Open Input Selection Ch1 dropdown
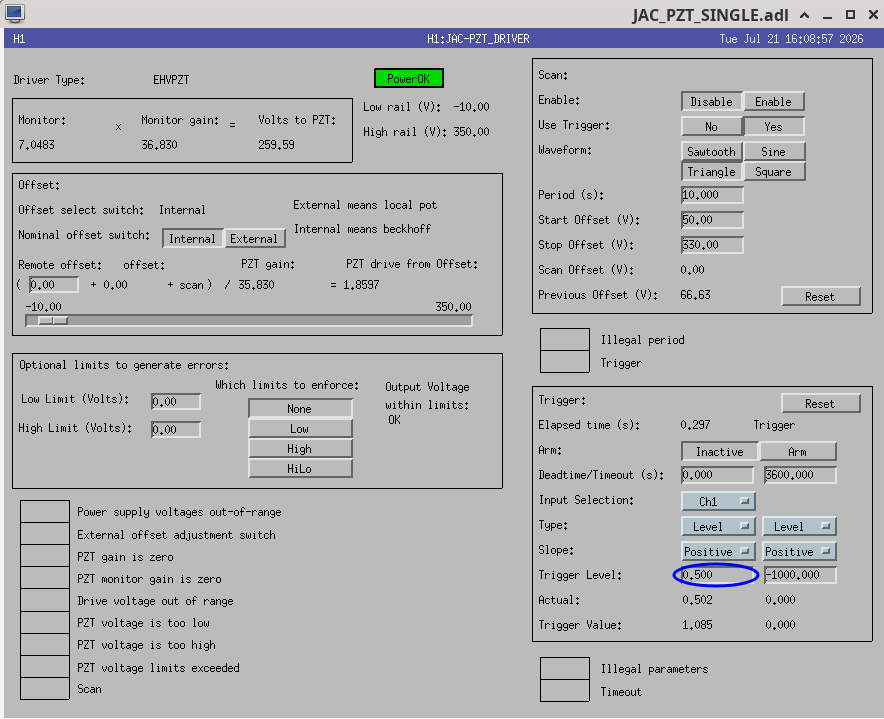The image size is (884, 719). [718, 501]
